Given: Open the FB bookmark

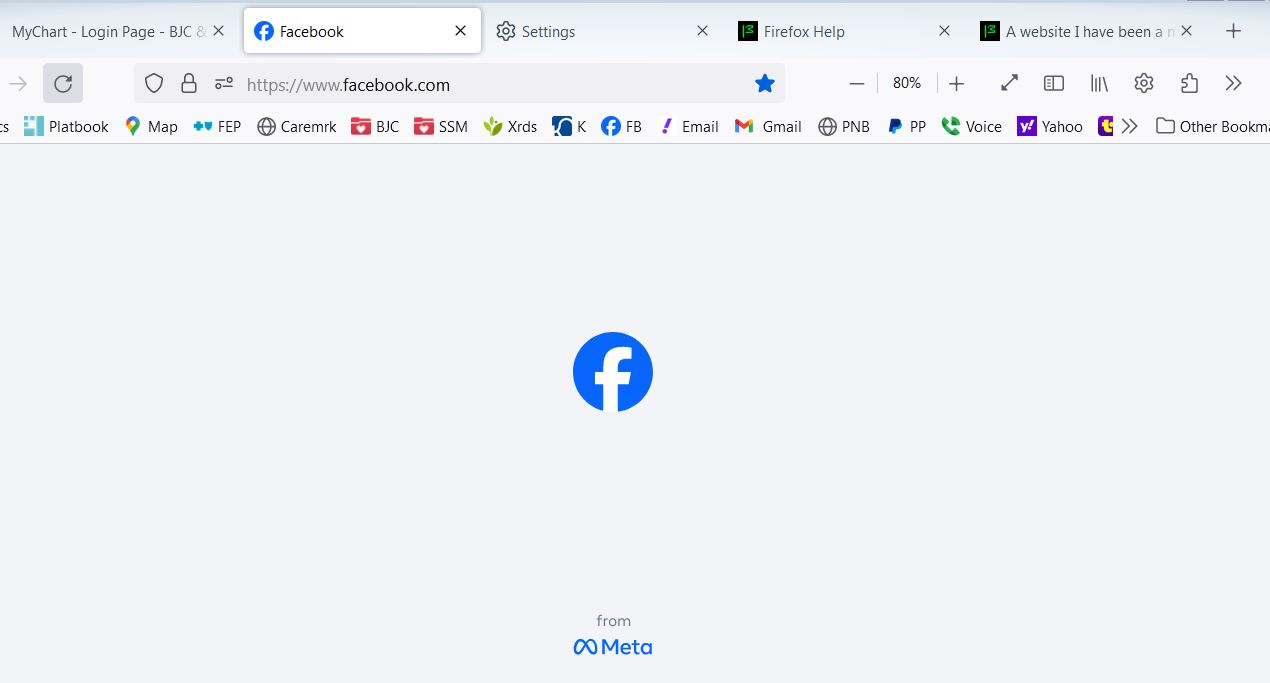Looking at the screenshot, I should coord(621,126).
